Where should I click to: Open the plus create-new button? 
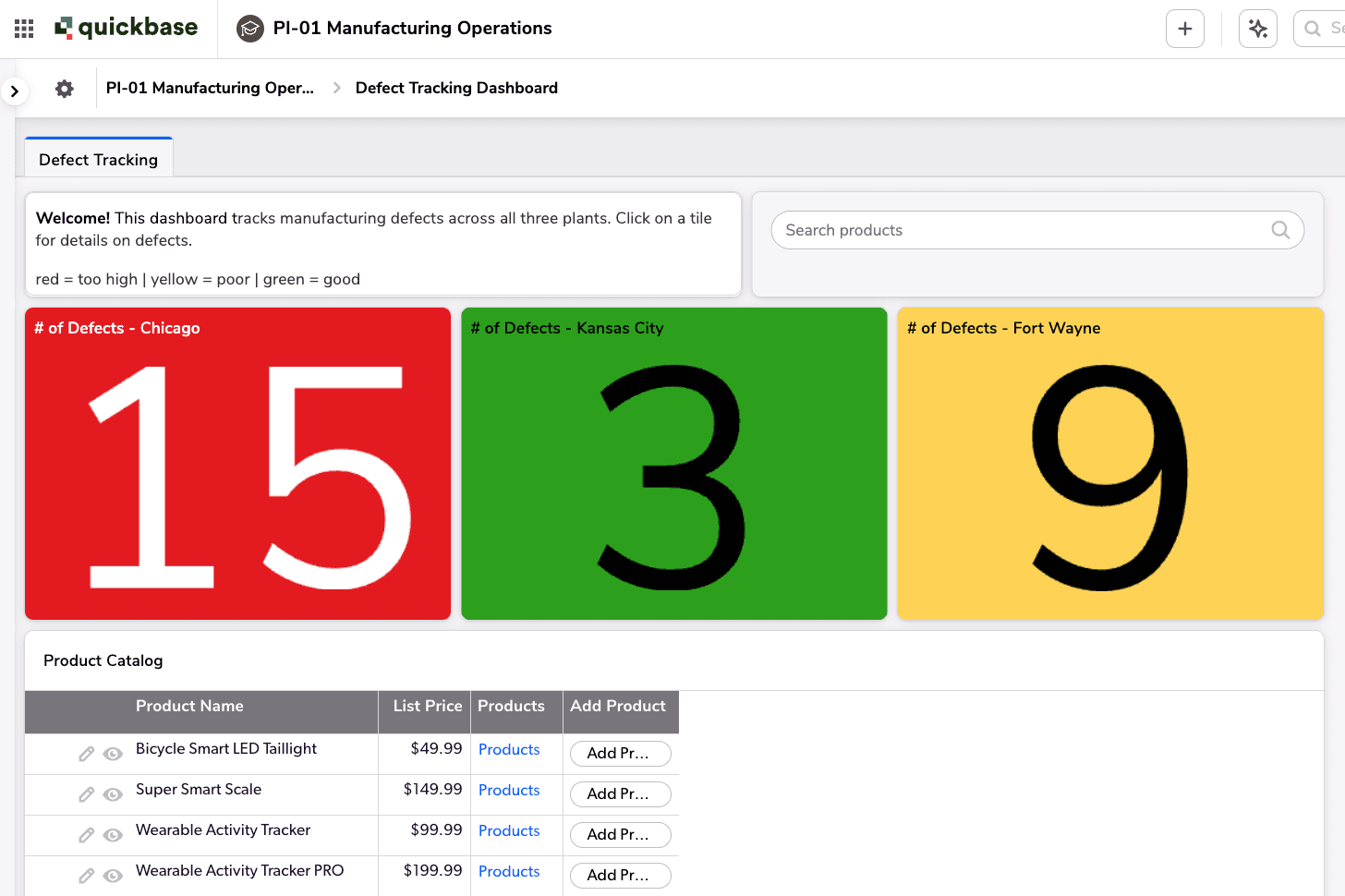(1184, 29)
